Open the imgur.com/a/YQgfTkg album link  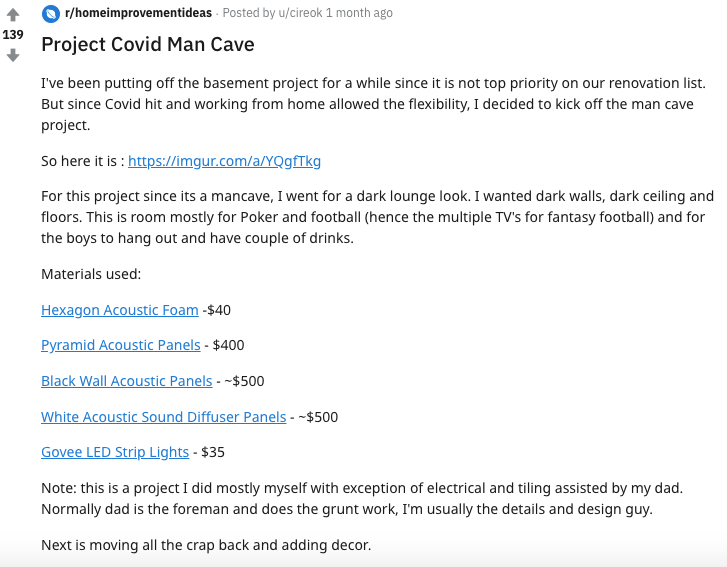tap(224, 161)
